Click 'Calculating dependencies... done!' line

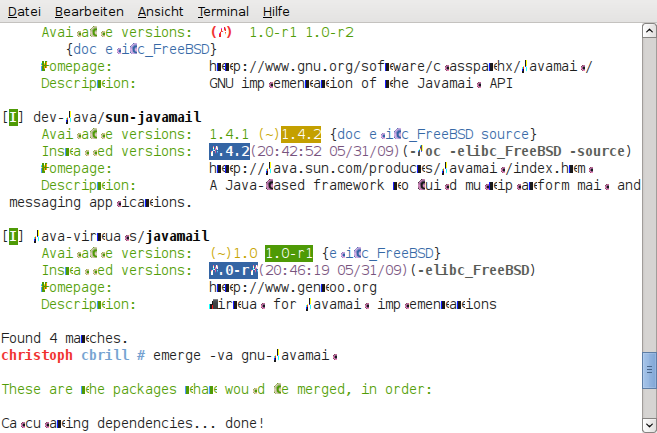(133, 423)
